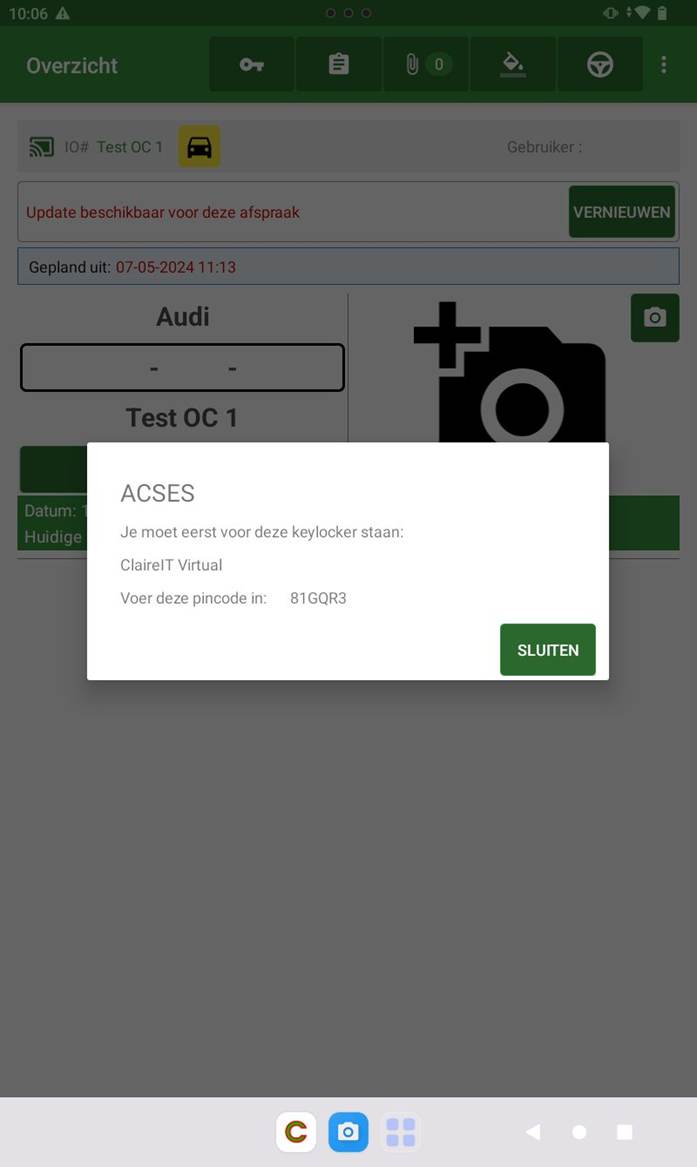697x1167 pixels.
Task: Open the key icon in the toolbar
Action: click(x=251, y=65)
